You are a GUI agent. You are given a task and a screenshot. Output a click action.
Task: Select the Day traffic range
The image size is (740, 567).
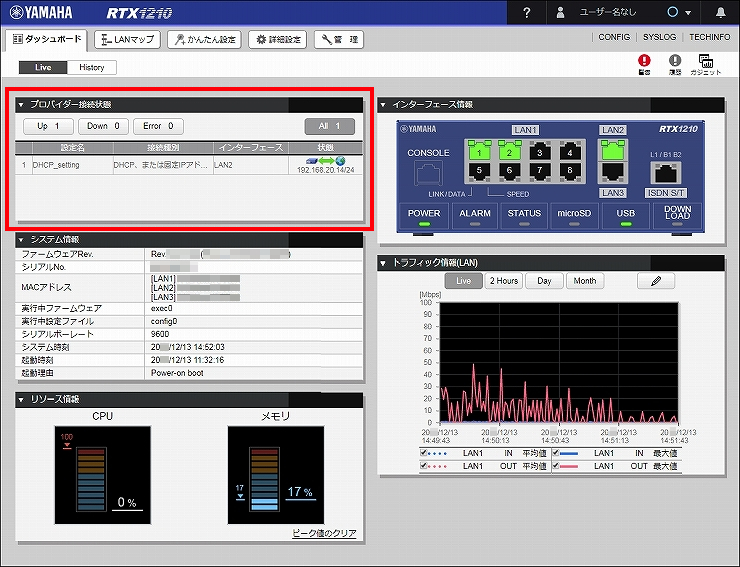pyautogui.click(x=544, y=281)
